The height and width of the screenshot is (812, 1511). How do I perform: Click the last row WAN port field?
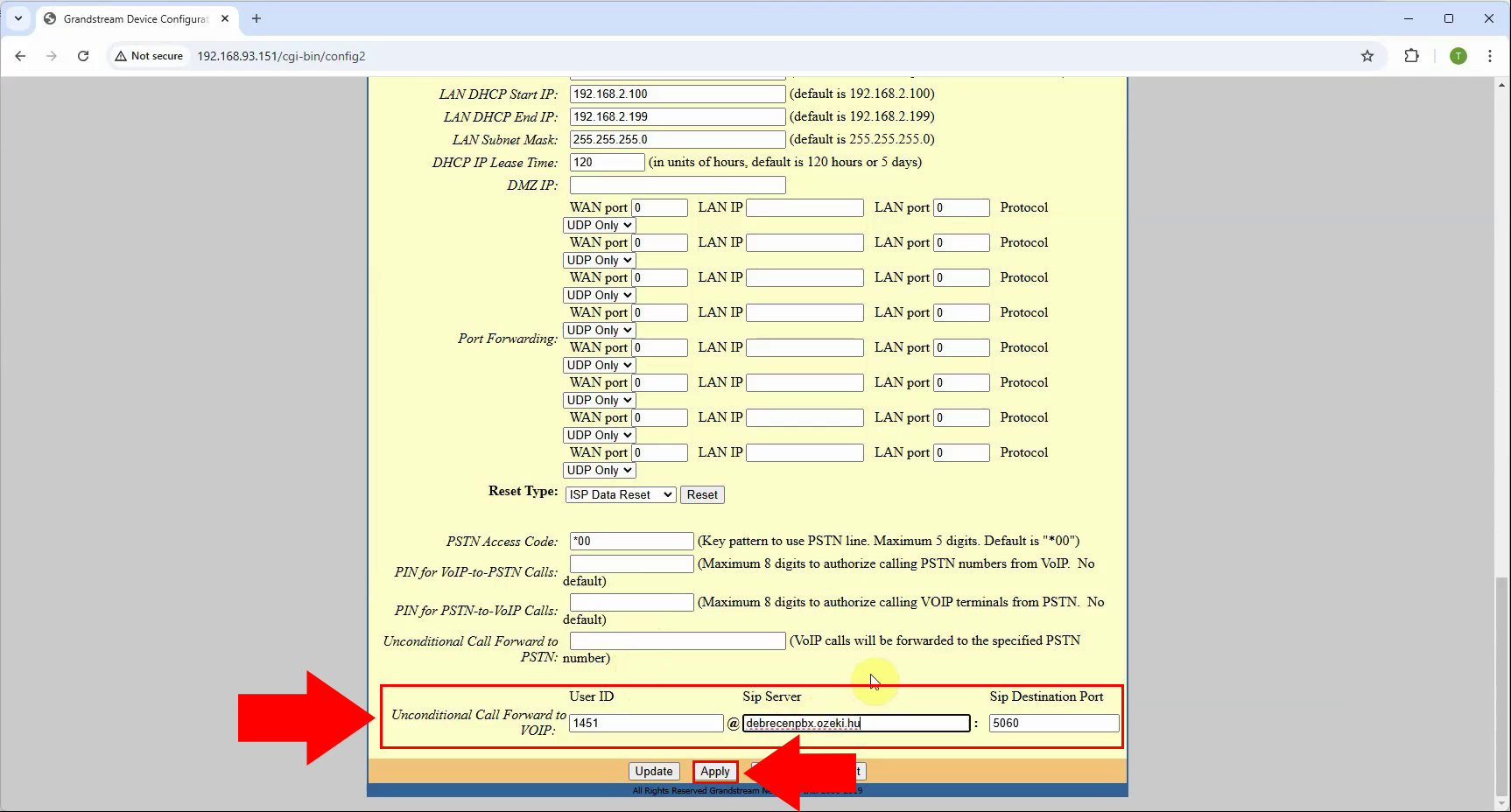[660, 452]
